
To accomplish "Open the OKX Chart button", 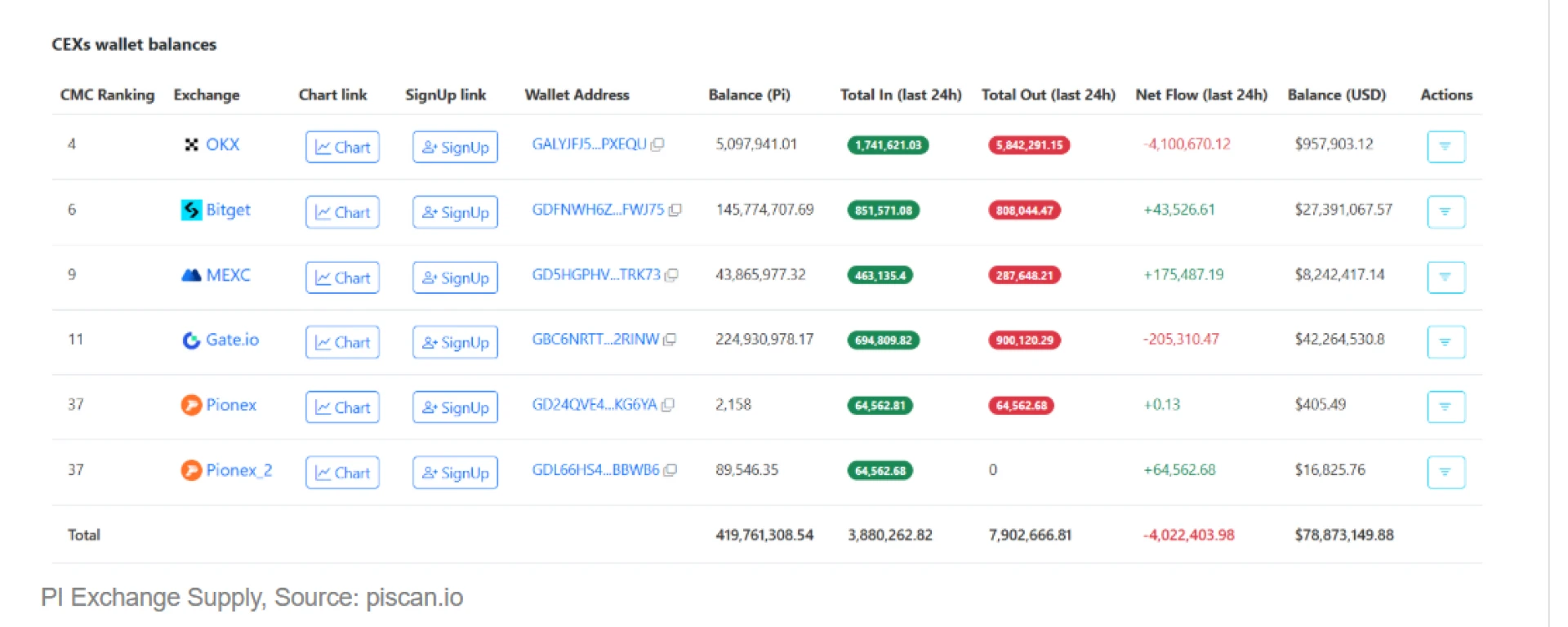I will (x=342, y=147).
